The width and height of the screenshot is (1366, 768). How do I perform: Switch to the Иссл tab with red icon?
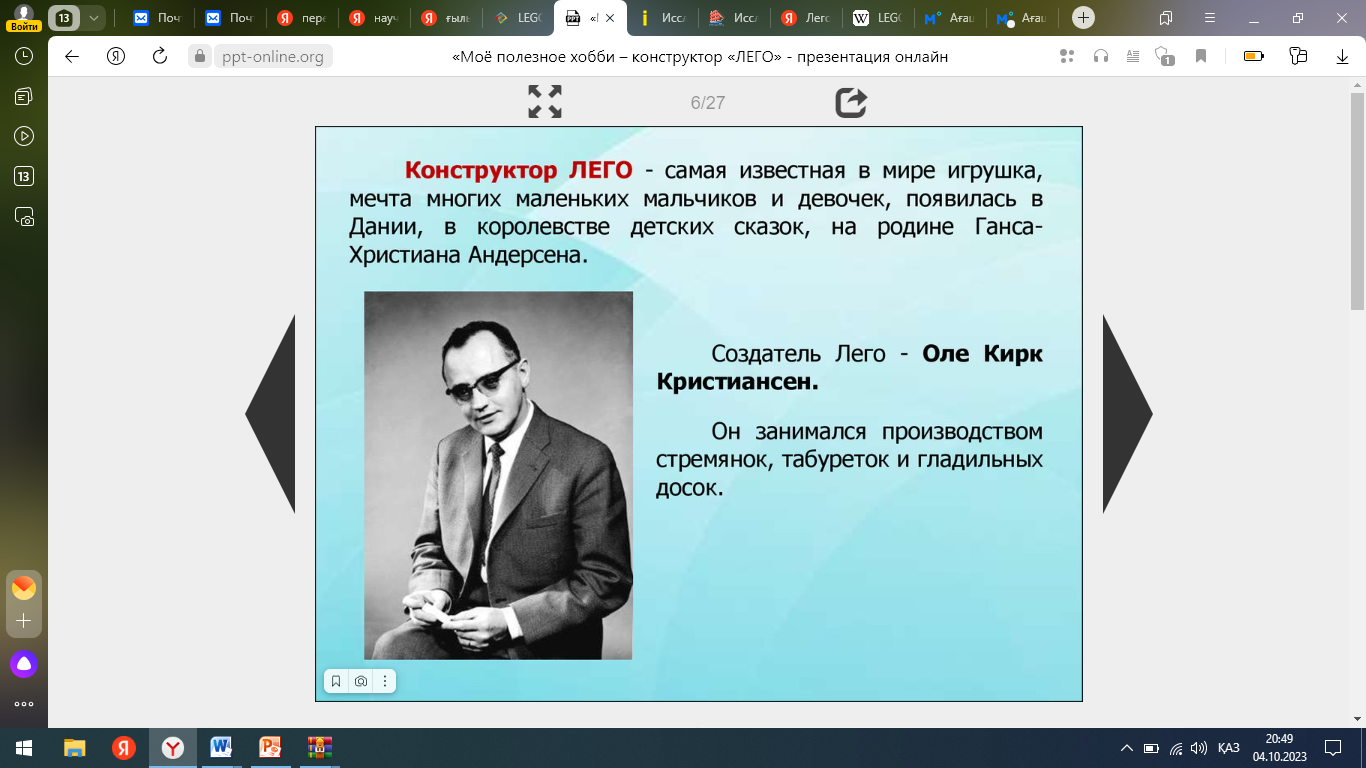coord(733,18)
